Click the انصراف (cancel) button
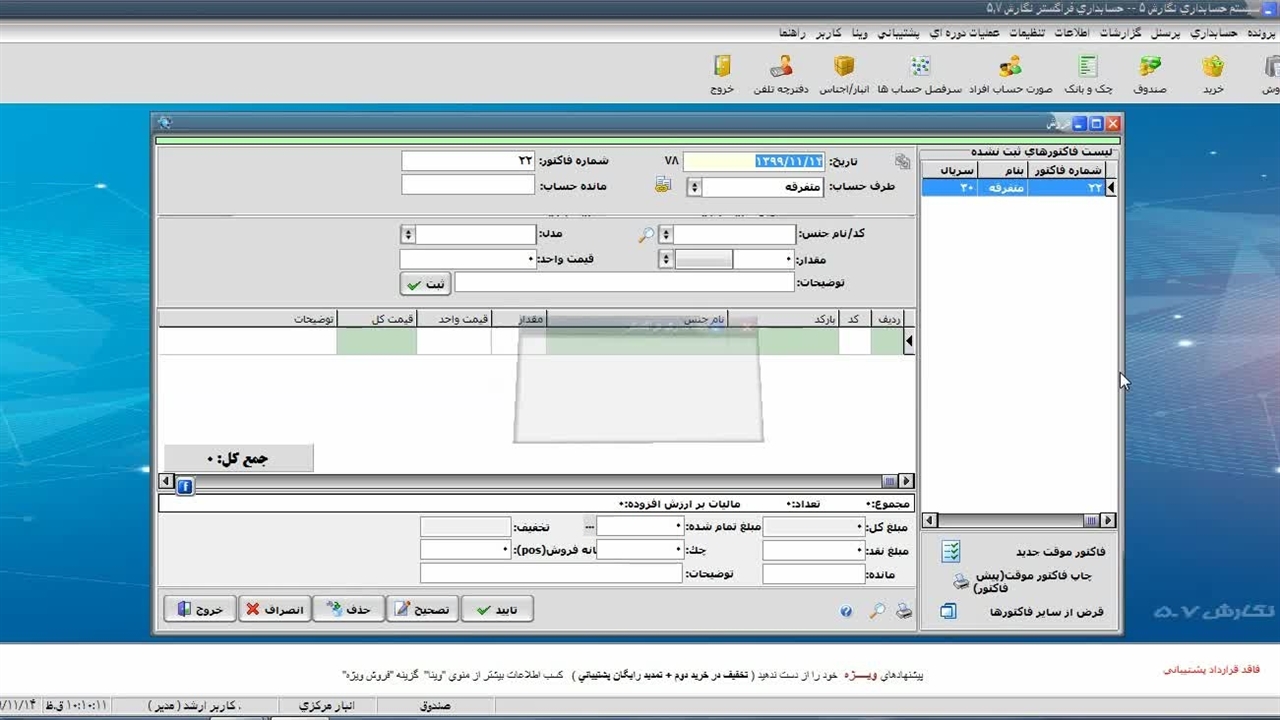The width and height of the screenshot is (1280, 720). pos(274,609)
